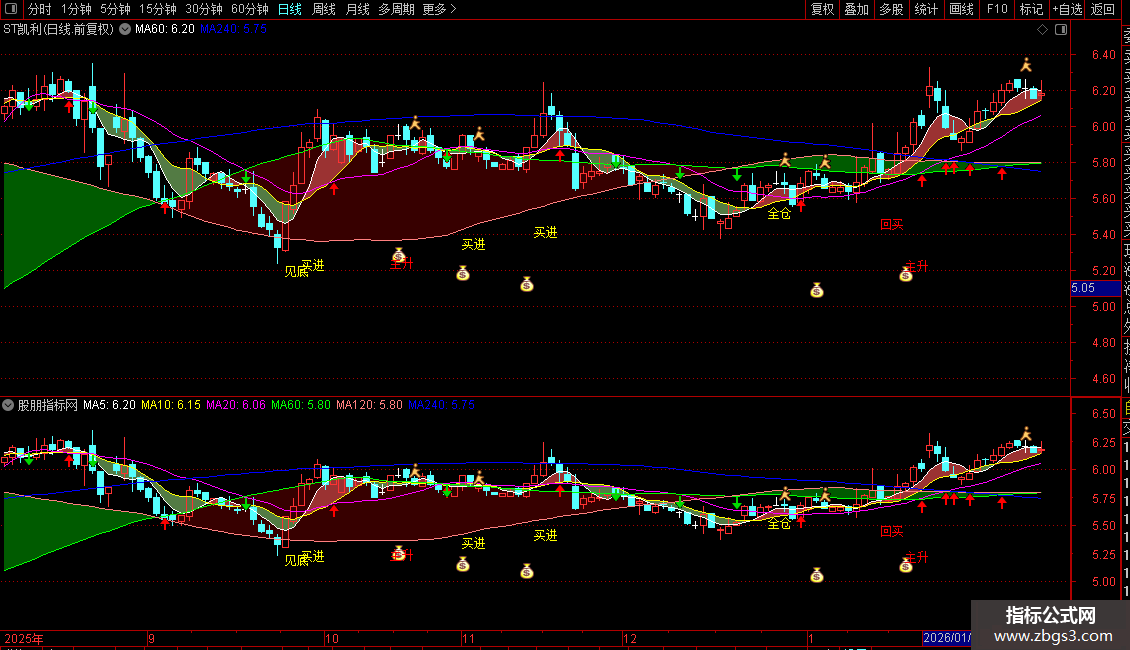Click the magenta MA20: 6.06 legend
Screen dimensions: 1130x650
click(236, 405)
